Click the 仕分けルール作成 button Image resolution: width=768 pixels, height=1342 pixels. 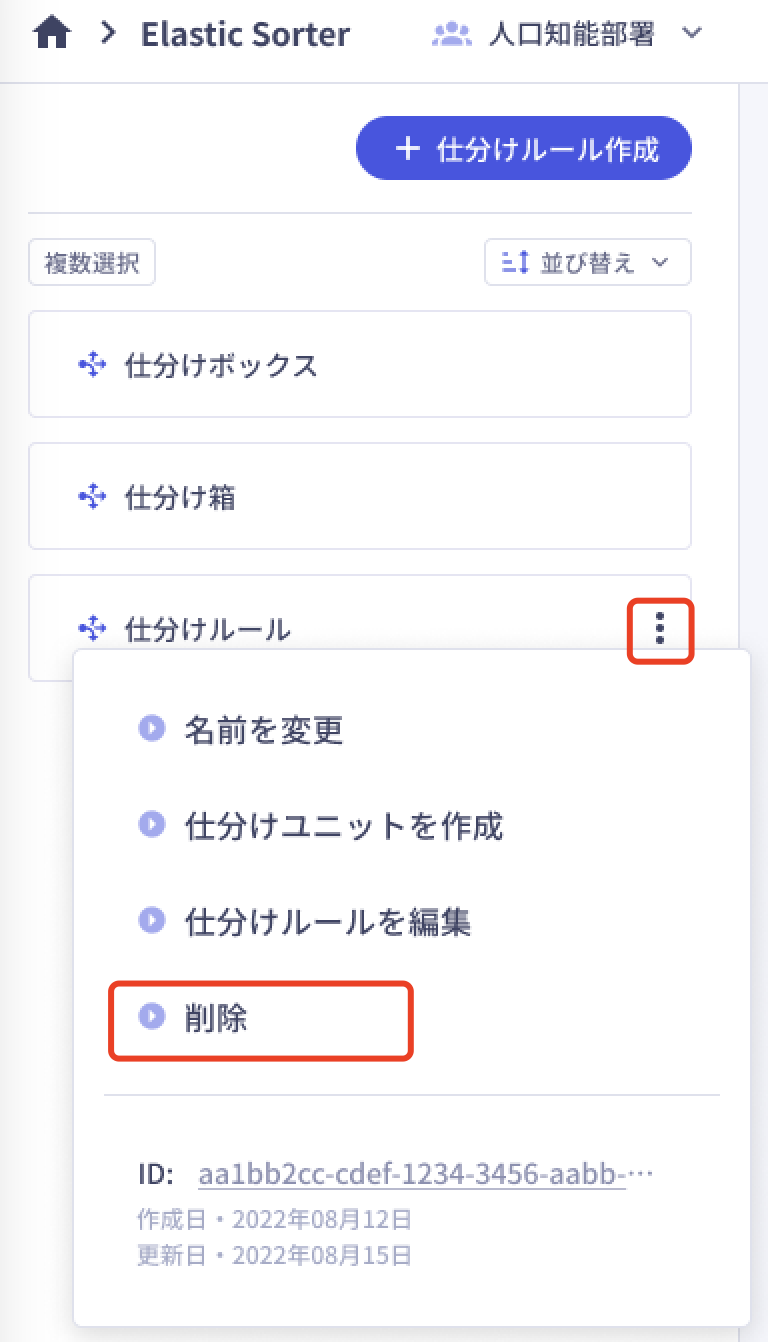523,148
